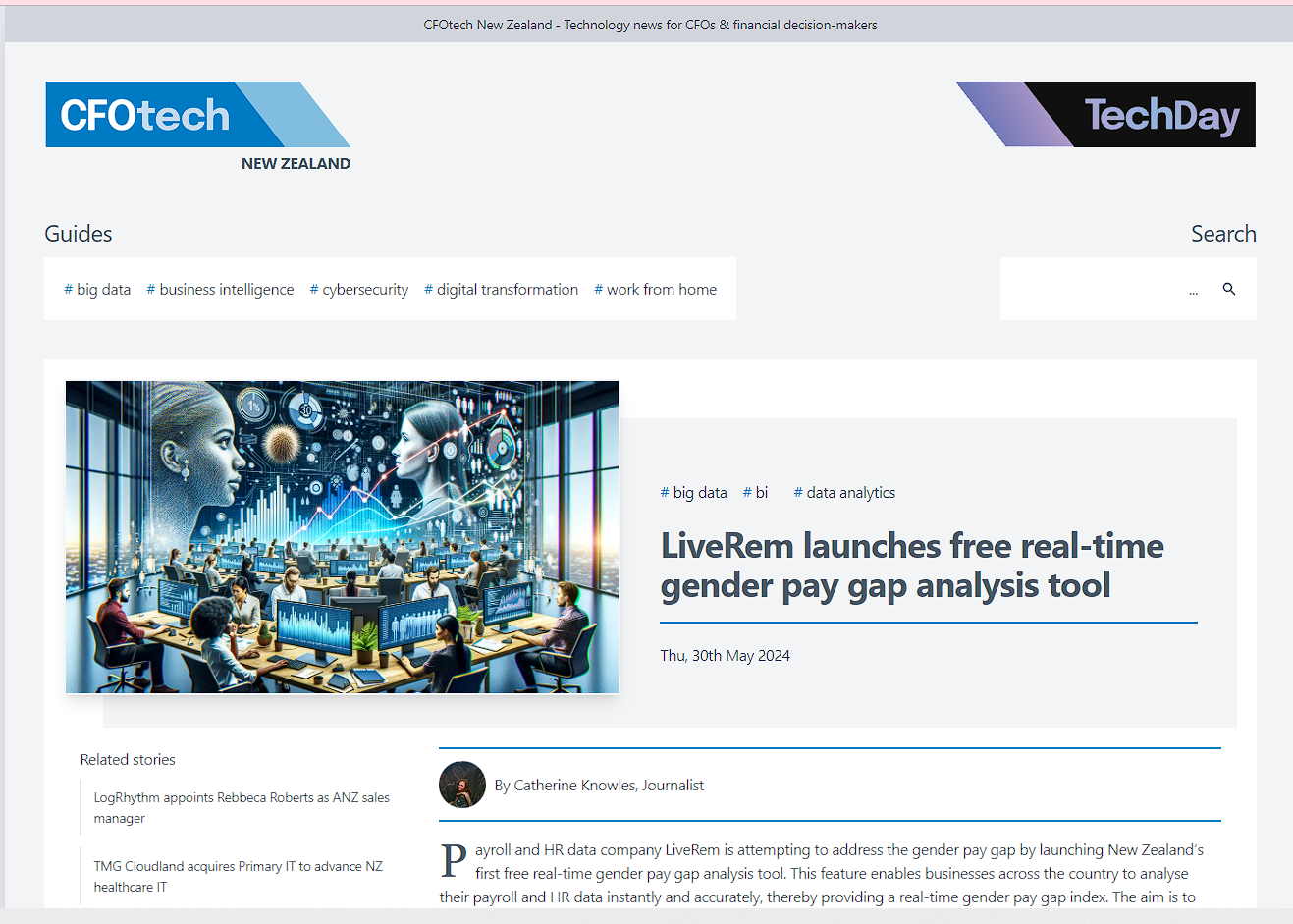Screen dimensions: 1293x924
Task: Open the LiveRem gender pay gap article headline
Action: pos(911,565)
